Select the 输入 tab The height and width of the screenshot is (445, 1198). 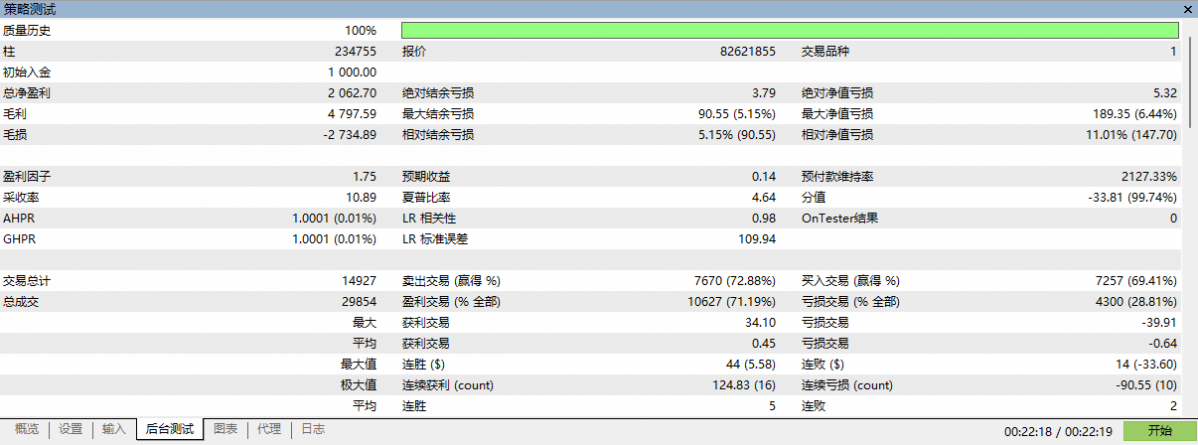(x=114, y=430)
